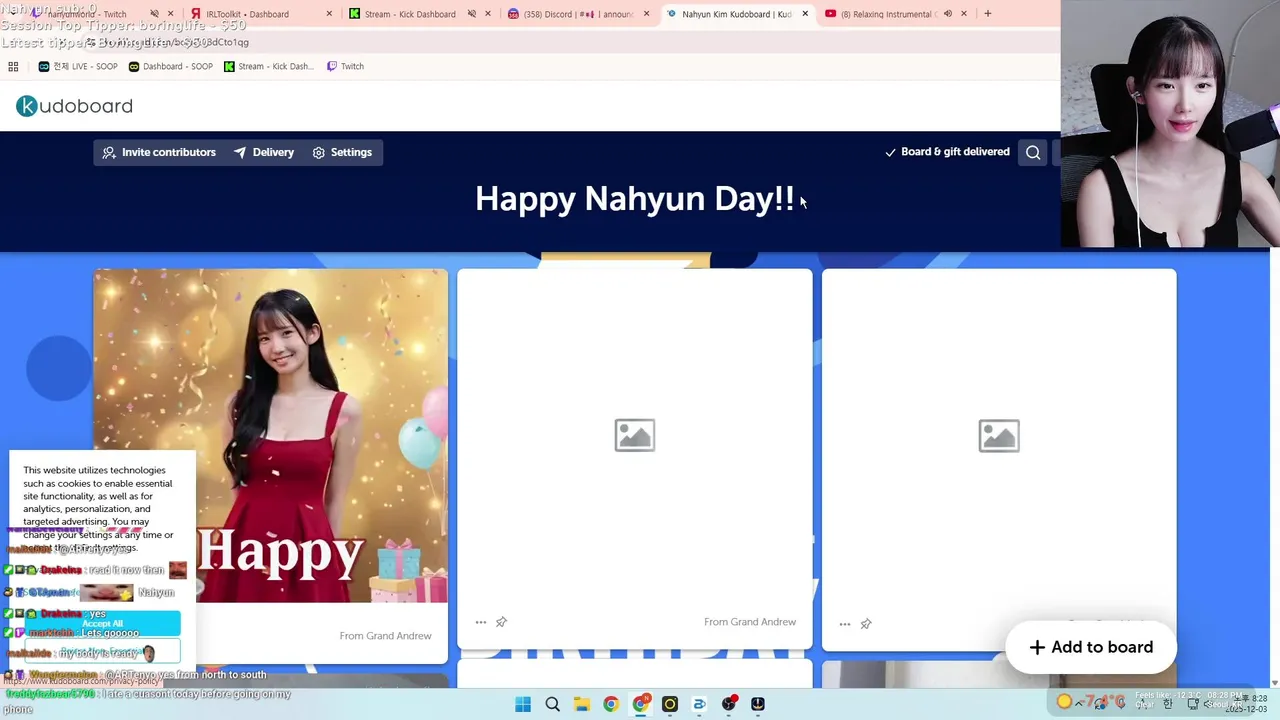Click Add to board button

click(1091, 647)
